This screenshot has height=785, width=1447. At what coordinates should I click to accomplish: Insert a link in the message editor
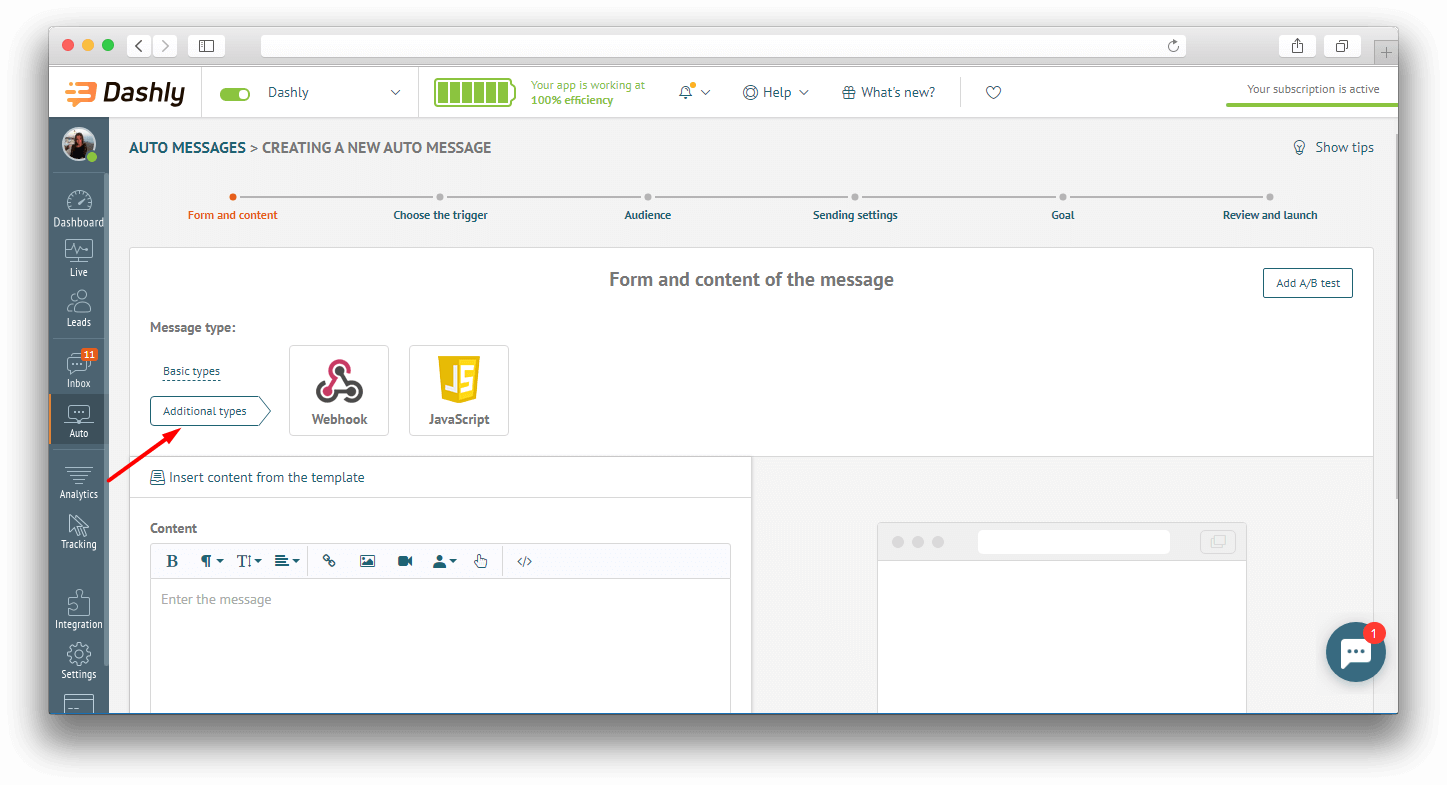point(329,561)
